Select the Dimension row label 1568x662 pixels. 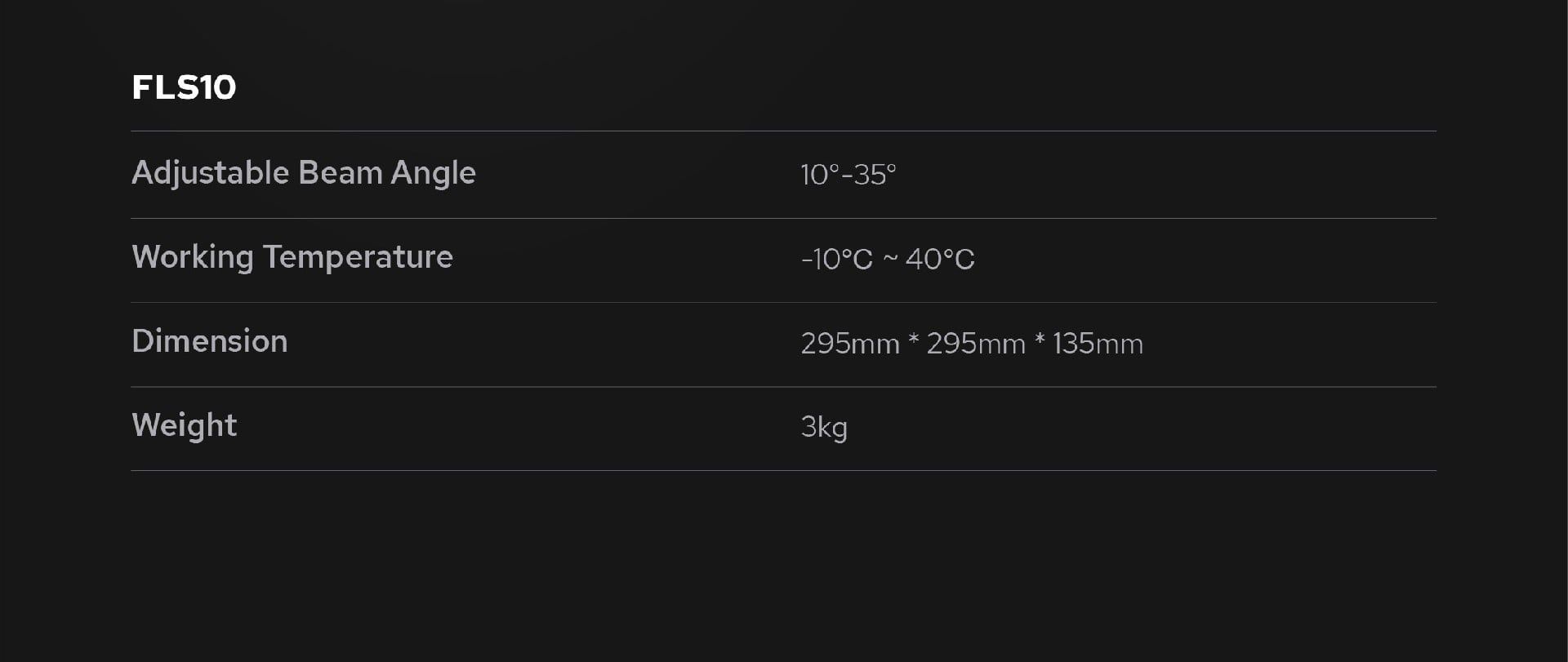[x=209, y=341]
